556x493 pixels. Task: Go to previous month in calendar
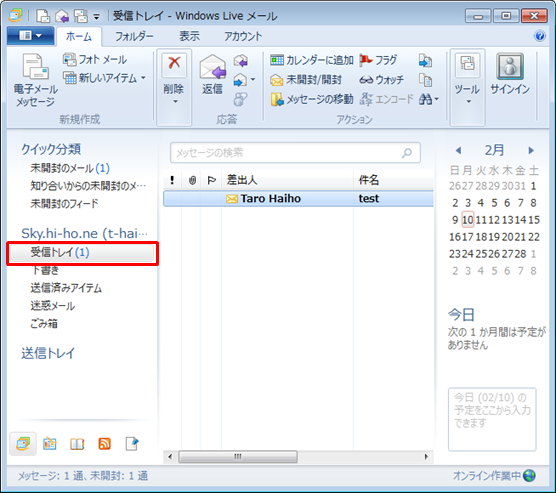pos(458,150)
